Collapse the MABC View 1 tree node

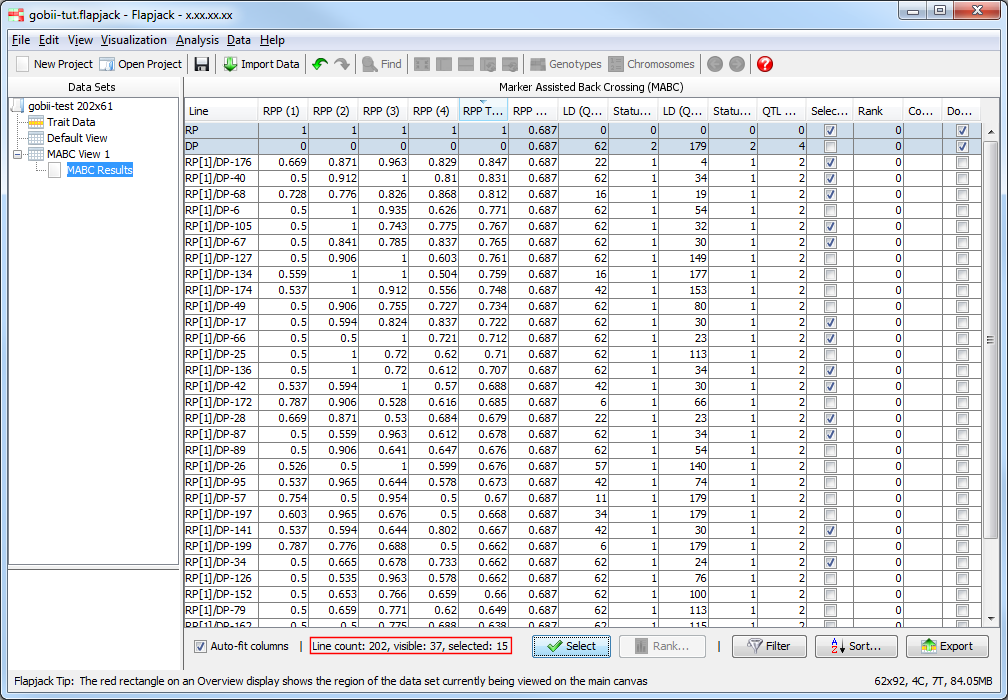17,154
